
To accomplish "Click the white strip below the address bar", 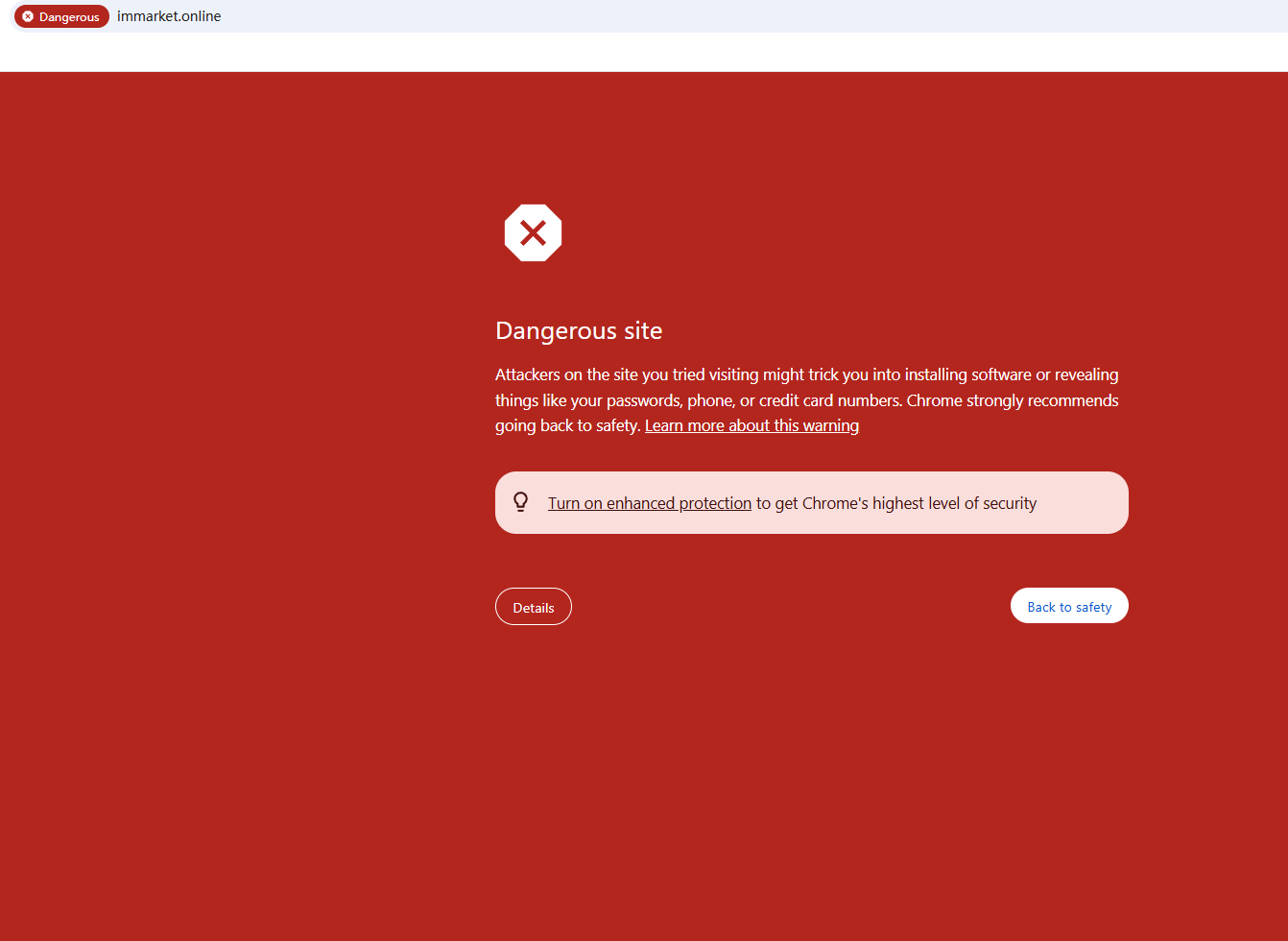I will point(643,53).
